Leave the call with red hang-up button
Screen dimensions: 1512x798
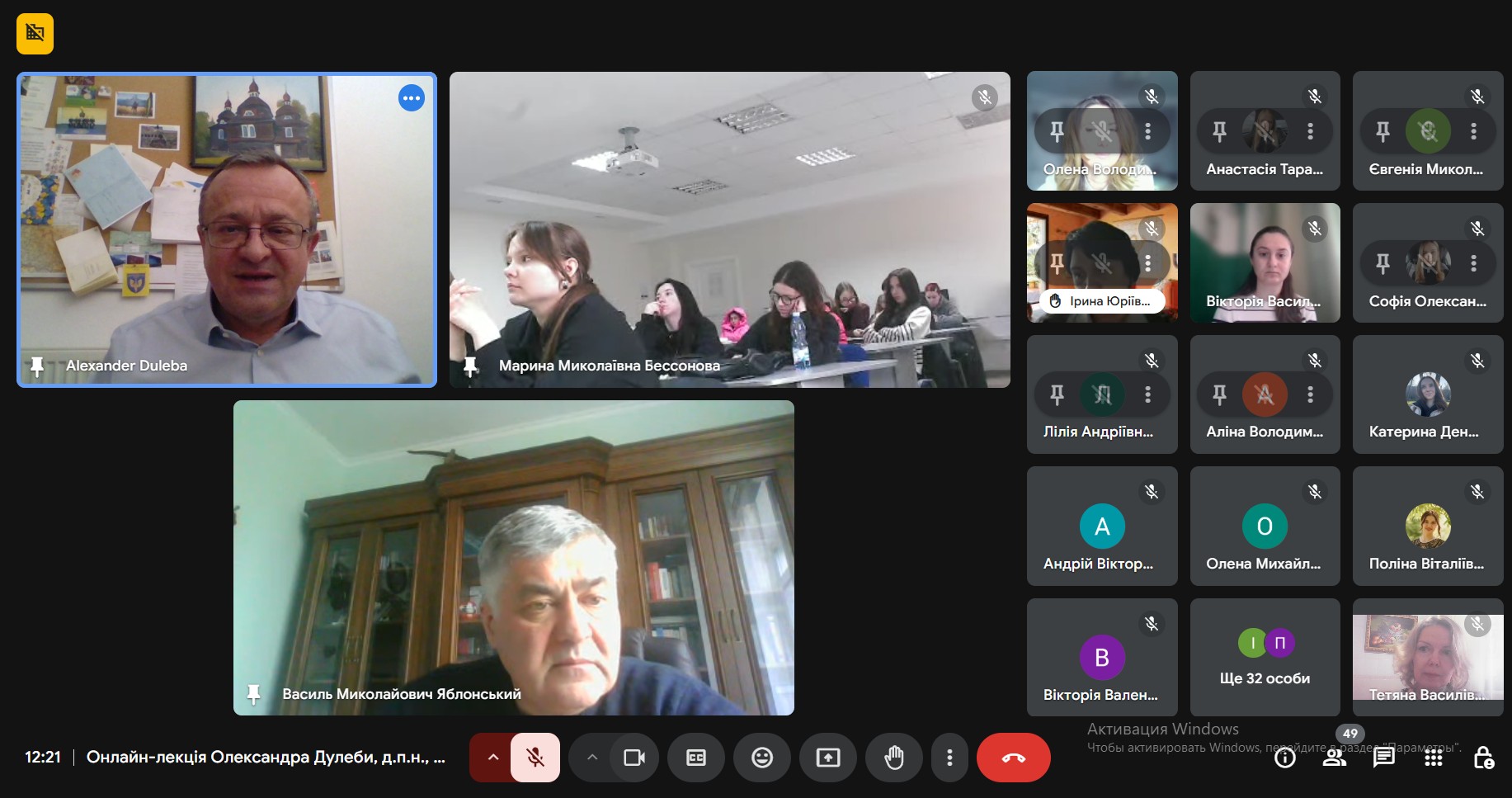tap(1013, 758)
